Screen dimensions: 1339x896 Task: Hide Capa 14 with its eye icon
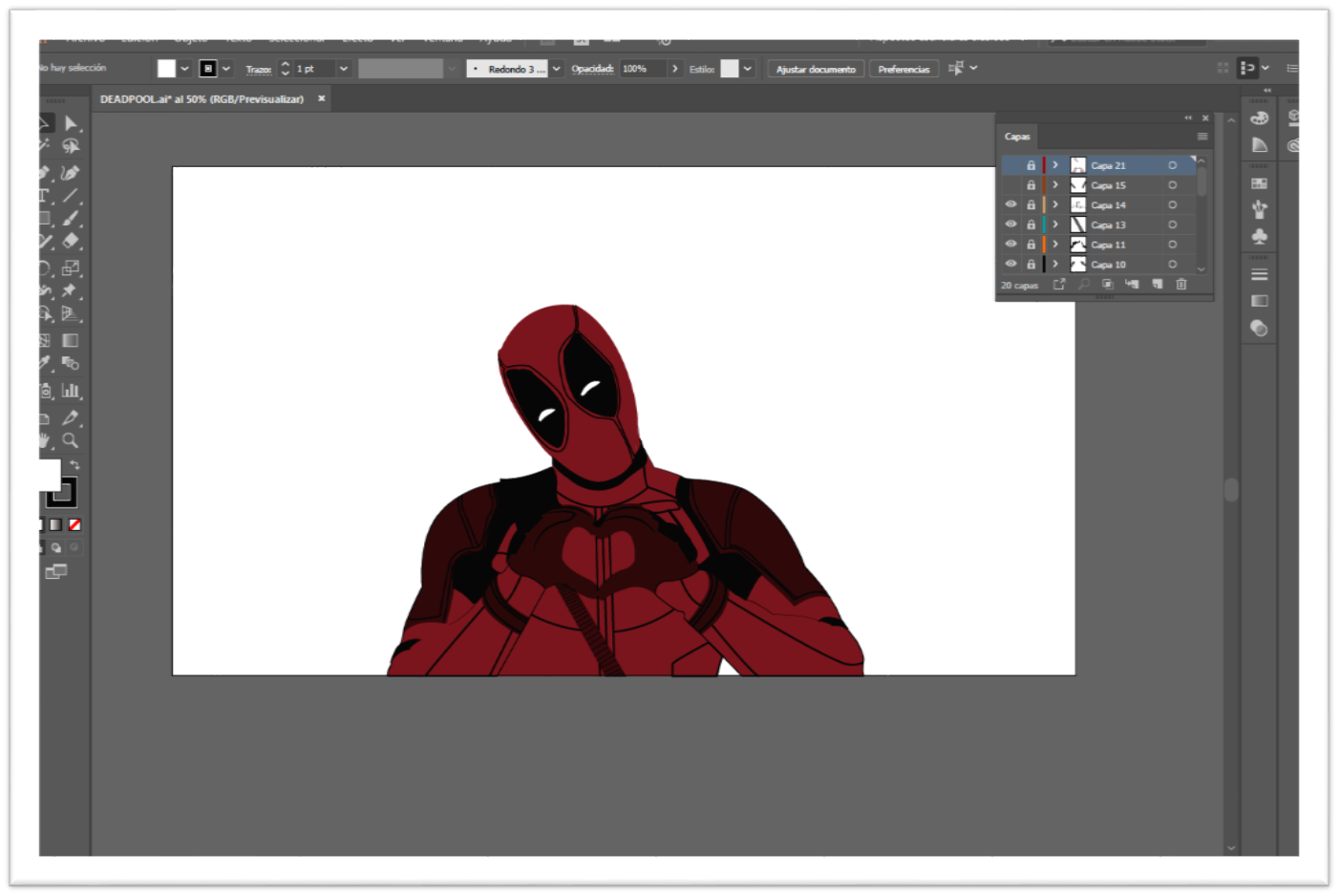tap(1011, 204)
